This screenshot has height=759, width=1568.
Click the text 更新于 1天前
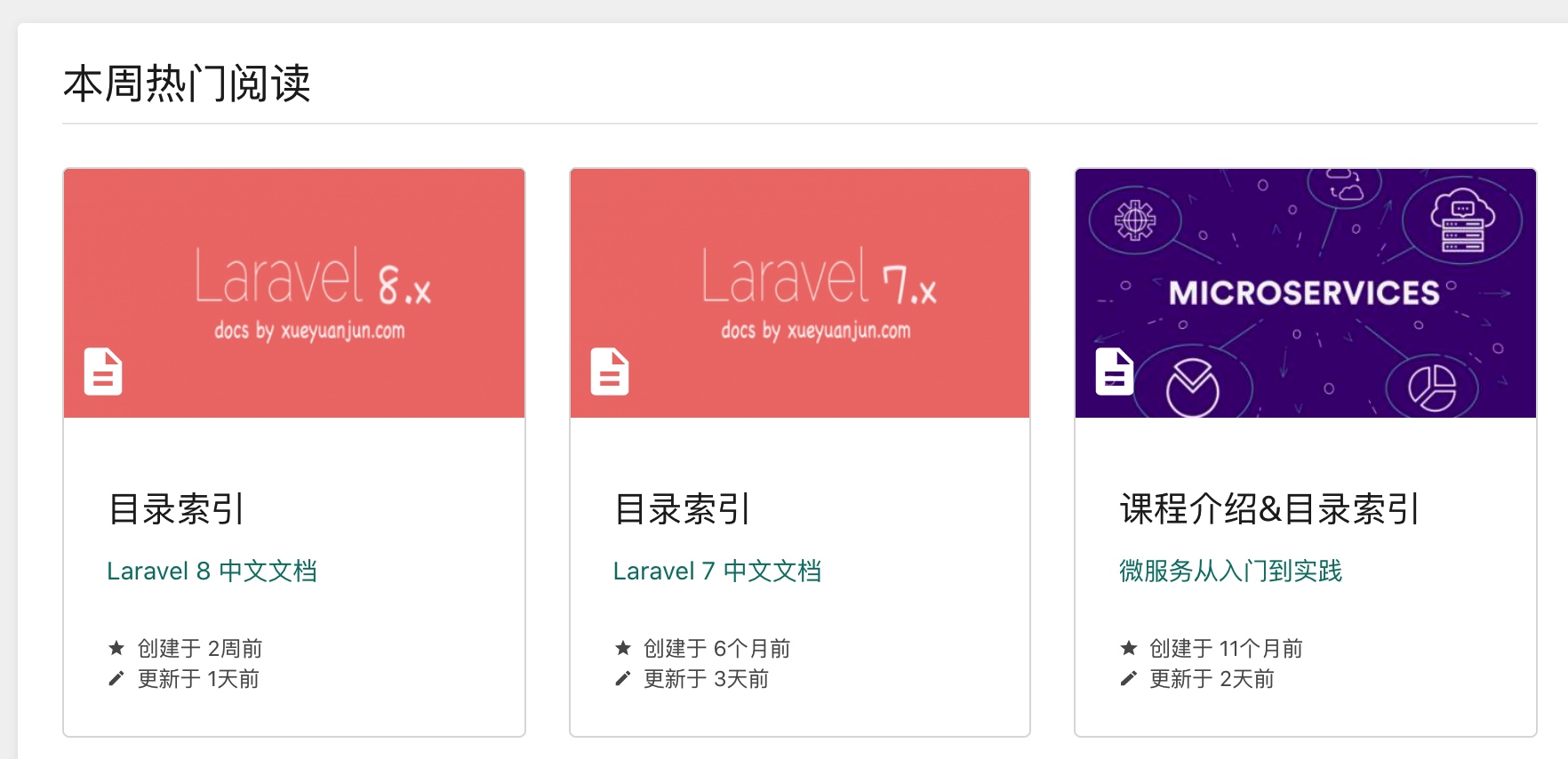[x=198, y=679]
